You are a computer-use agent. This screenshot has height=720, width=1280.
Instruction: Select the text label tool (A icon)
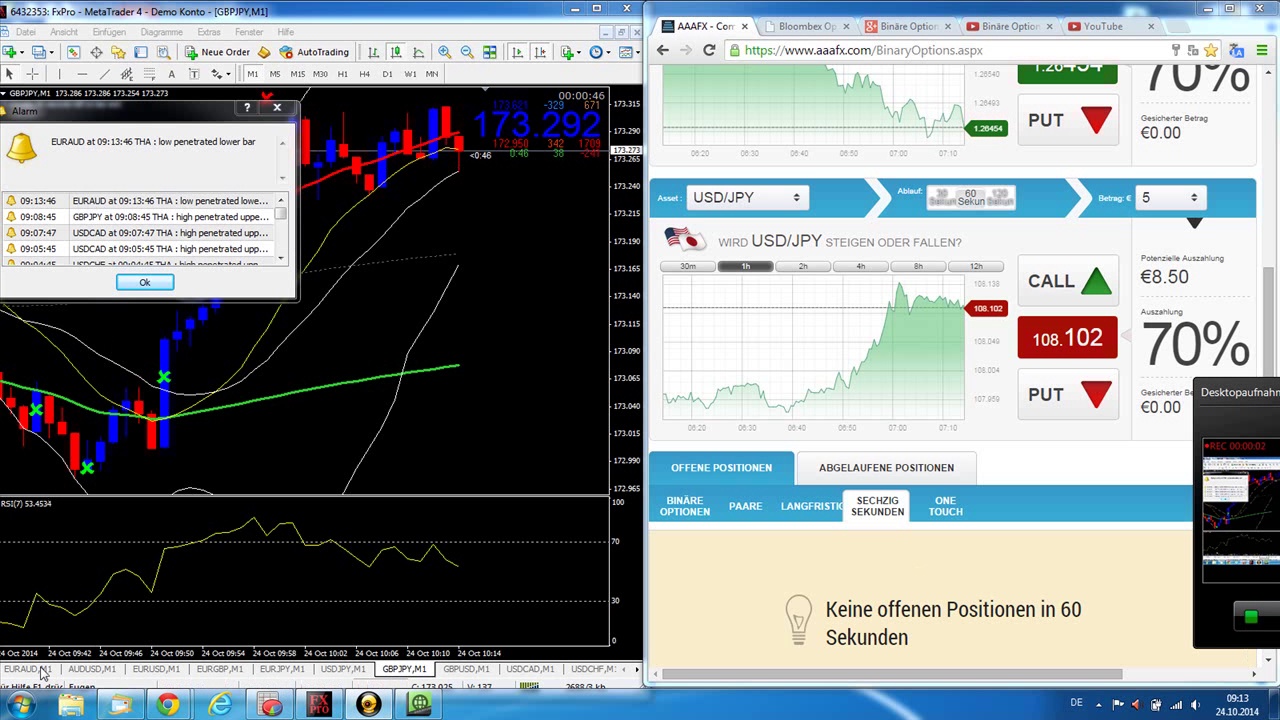pyautogui.click(x=171, y=74)
